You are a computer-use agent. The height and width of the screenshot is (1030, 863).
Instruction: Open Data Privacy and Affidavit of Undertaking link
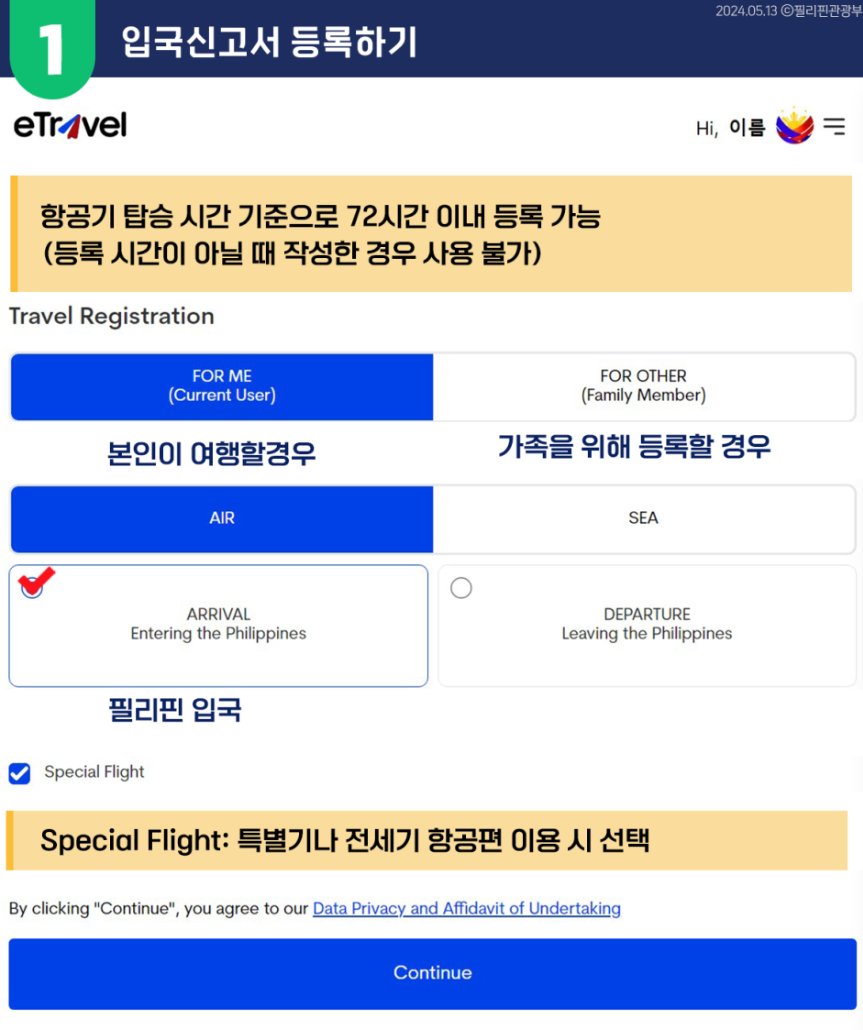coord(466,908)
